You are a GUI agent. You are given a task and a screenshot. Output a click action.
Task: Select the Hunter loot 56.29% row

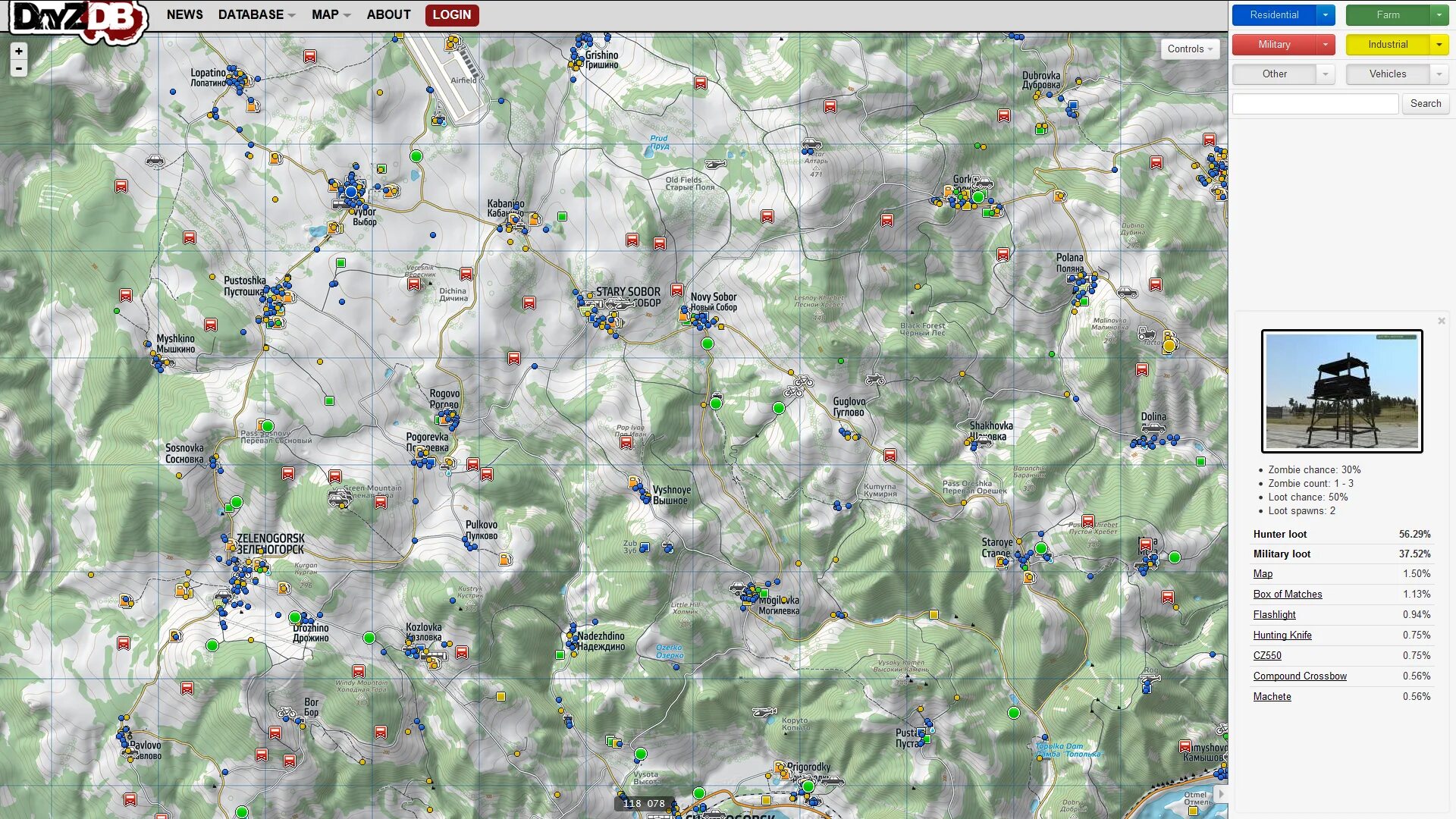(1341, 534)
